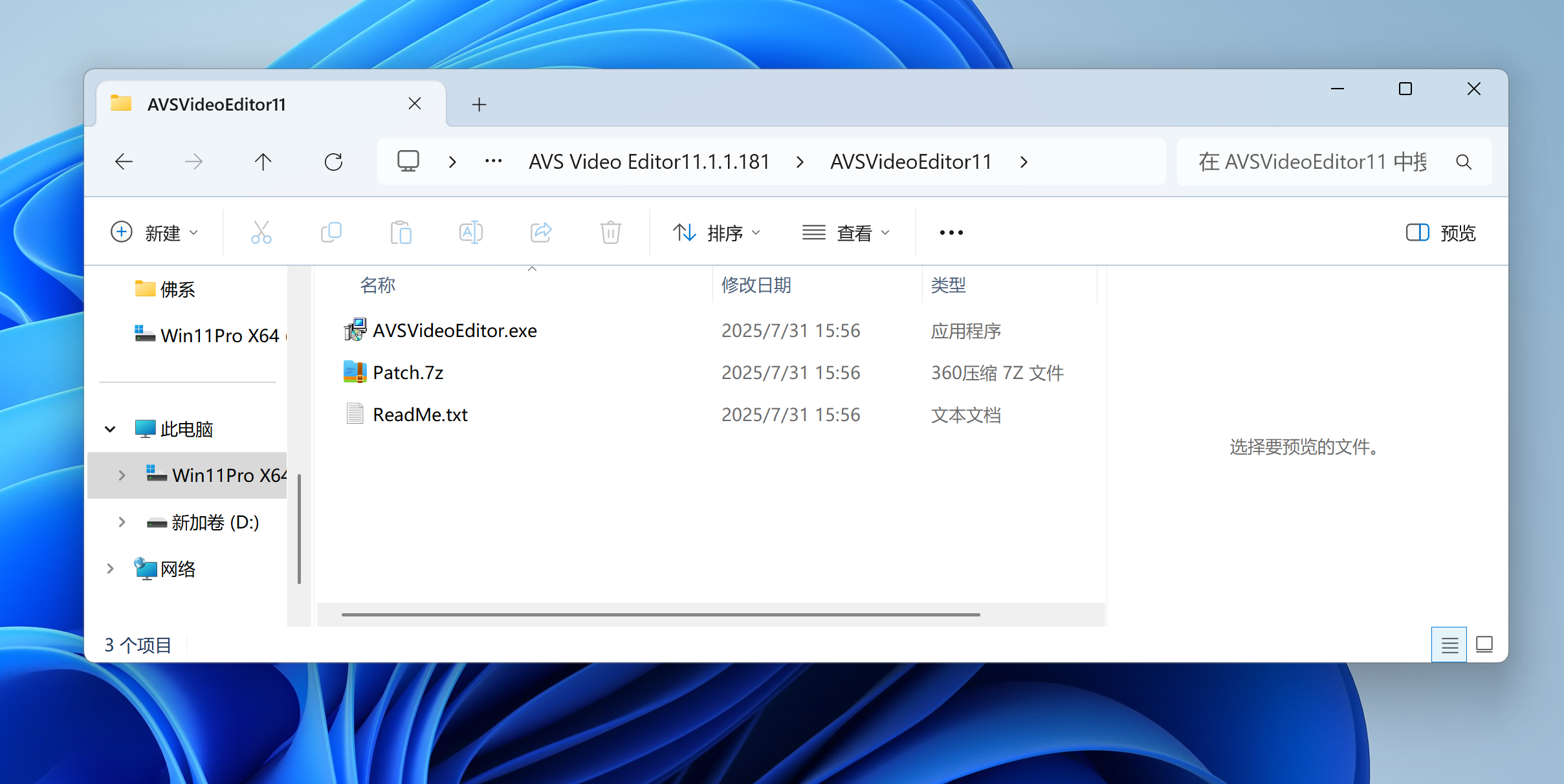Click the Paste clipboard icon
1564x784 pixels.
tap(401, 232)
